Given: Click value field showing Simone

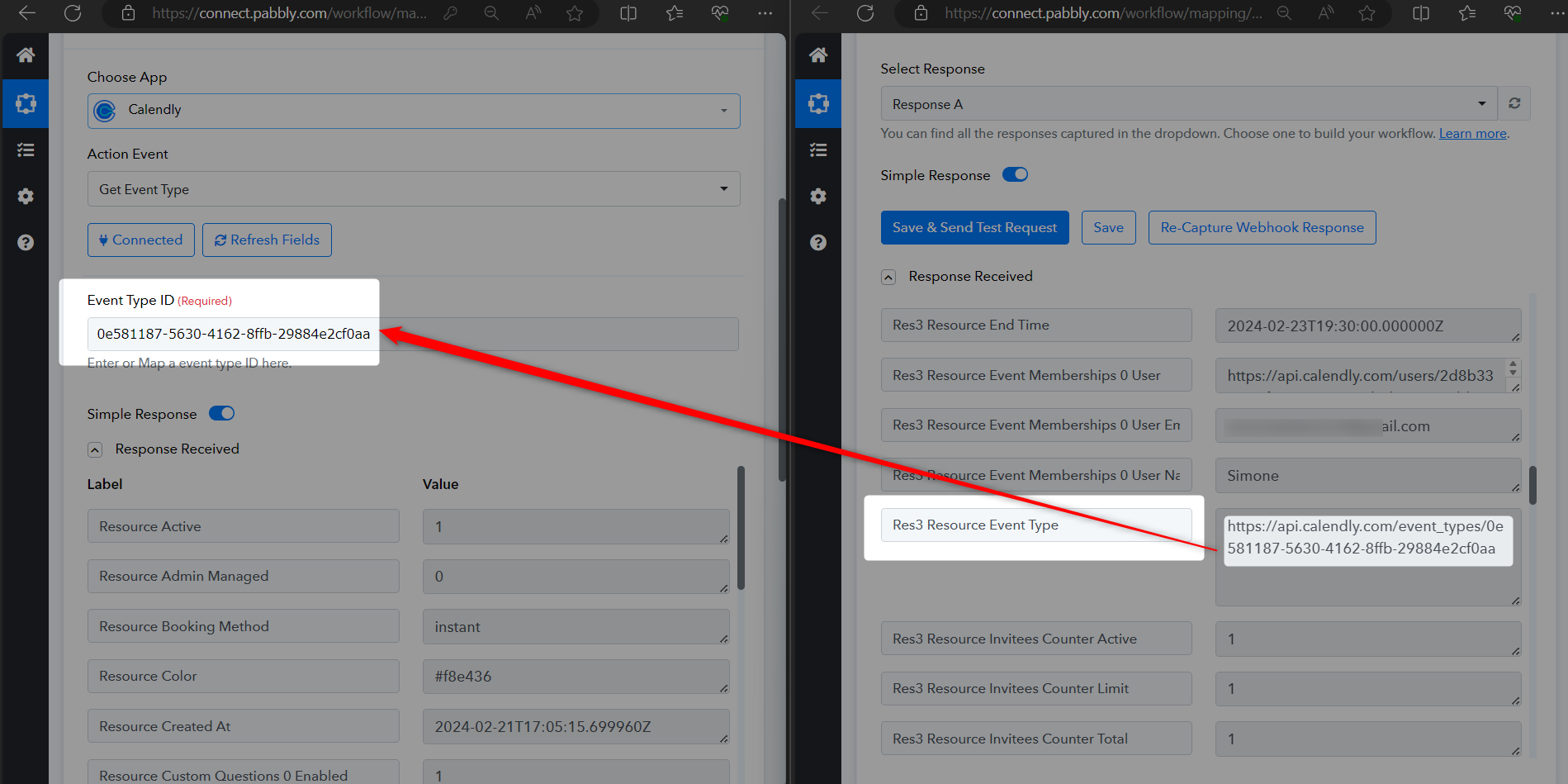Looking at the screenshot, I should pos(1368,475).
